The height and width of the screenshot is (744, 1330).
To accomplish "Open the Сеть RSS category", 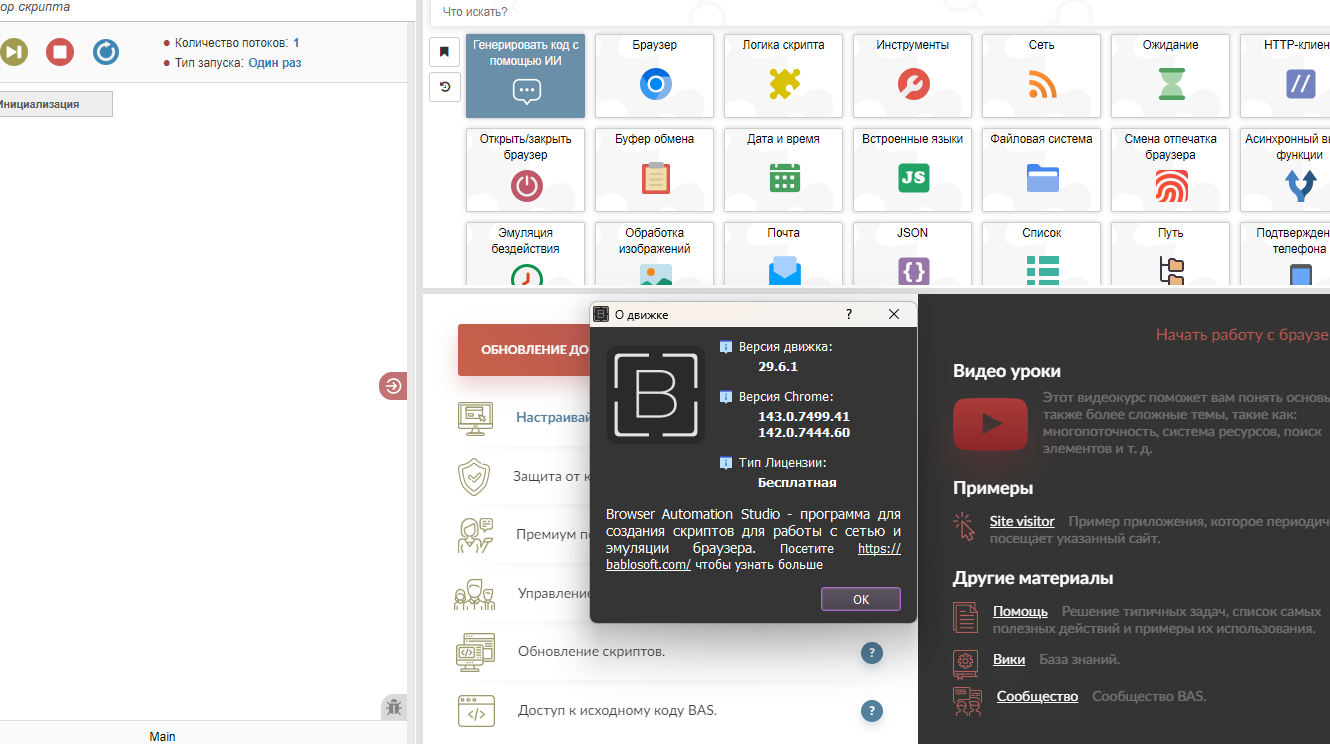I will [1041, 76].
